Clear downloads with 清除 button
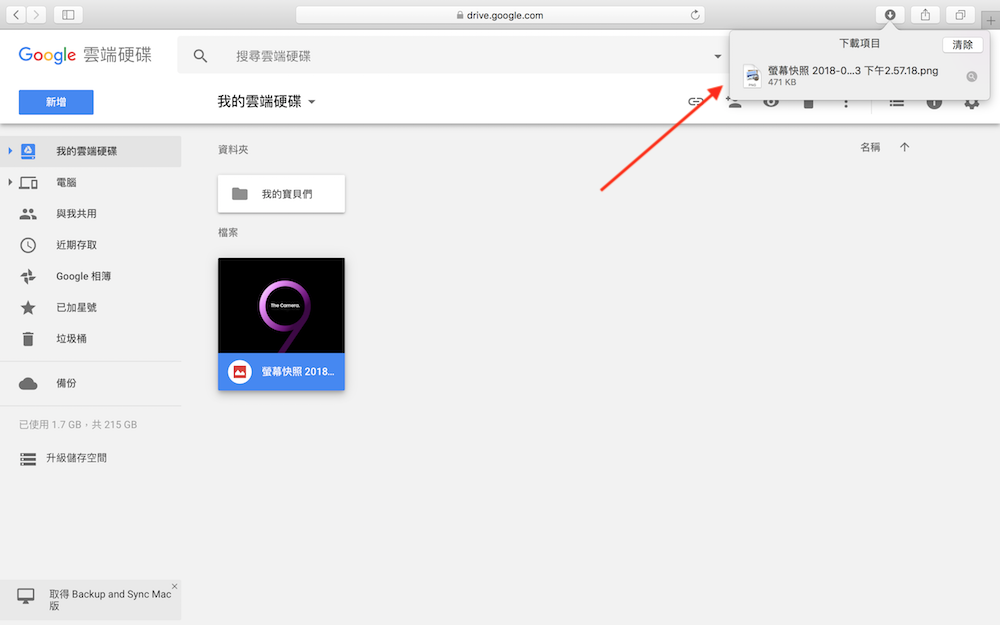The height and width of the screenshot is (625, 1000). pos(962,45)
